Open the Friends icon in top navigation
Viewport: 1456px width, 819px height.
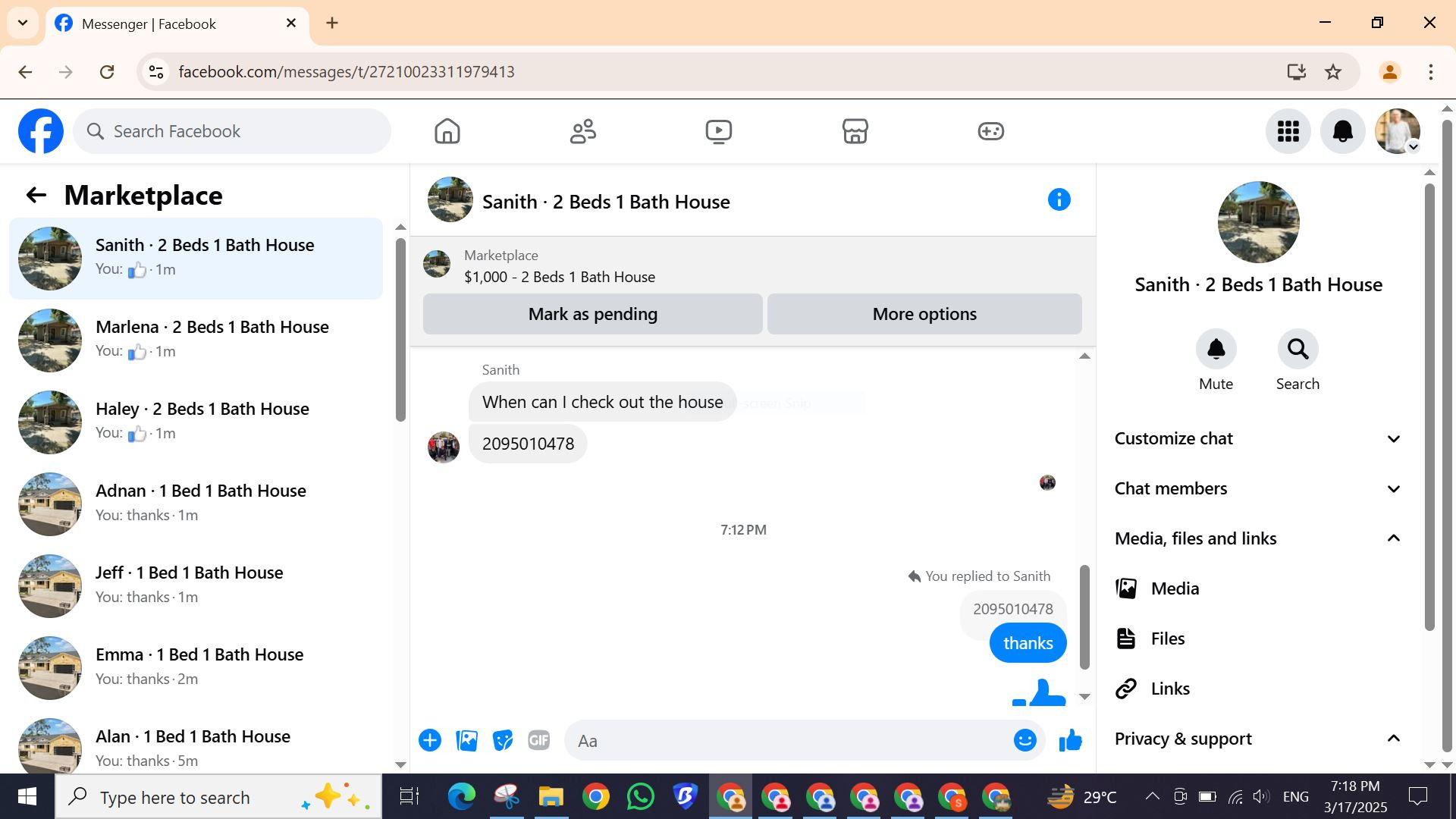(583, 131)
